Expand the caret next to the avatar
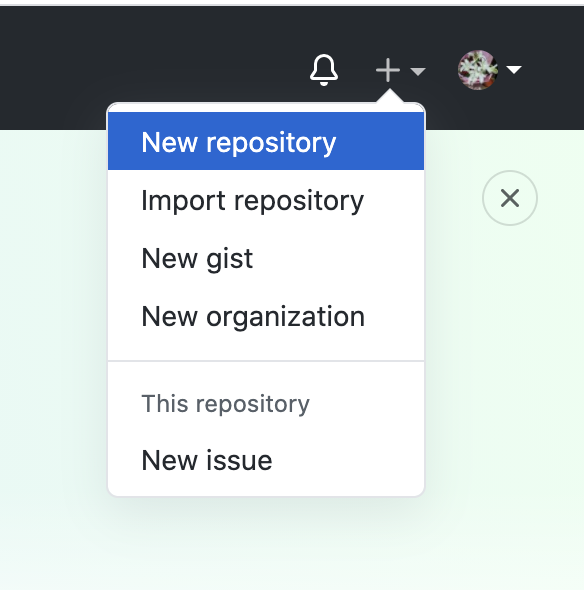Screen dimensions: 584x590 pos(514,70)
